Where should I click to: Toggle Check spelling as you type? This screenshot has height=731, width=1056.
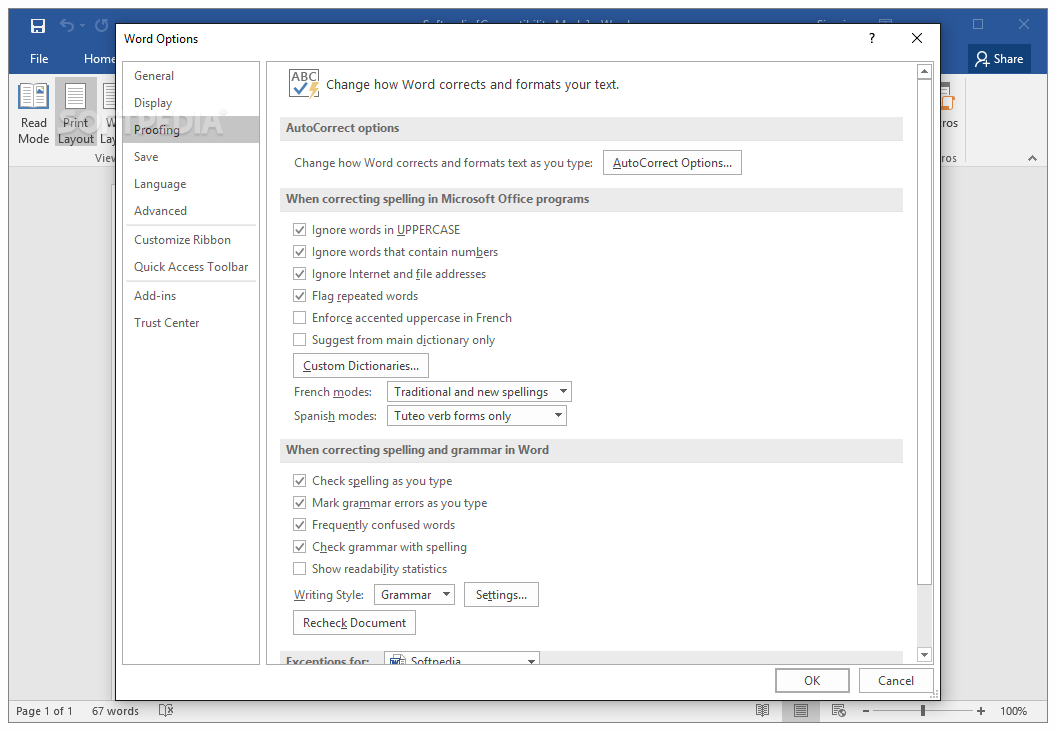(300, 481)
